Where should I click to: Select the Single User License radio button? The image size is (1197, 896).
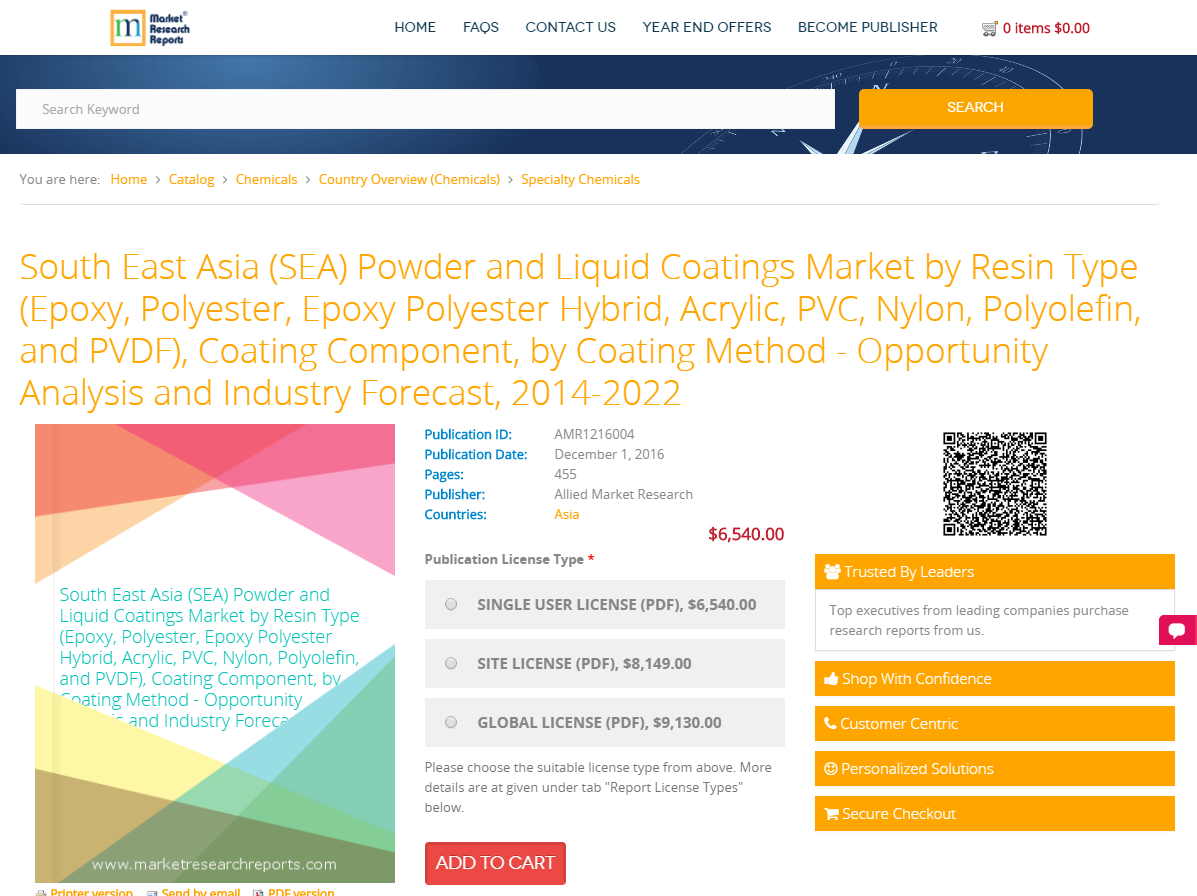pyautogui.click(x=450, y=604)
